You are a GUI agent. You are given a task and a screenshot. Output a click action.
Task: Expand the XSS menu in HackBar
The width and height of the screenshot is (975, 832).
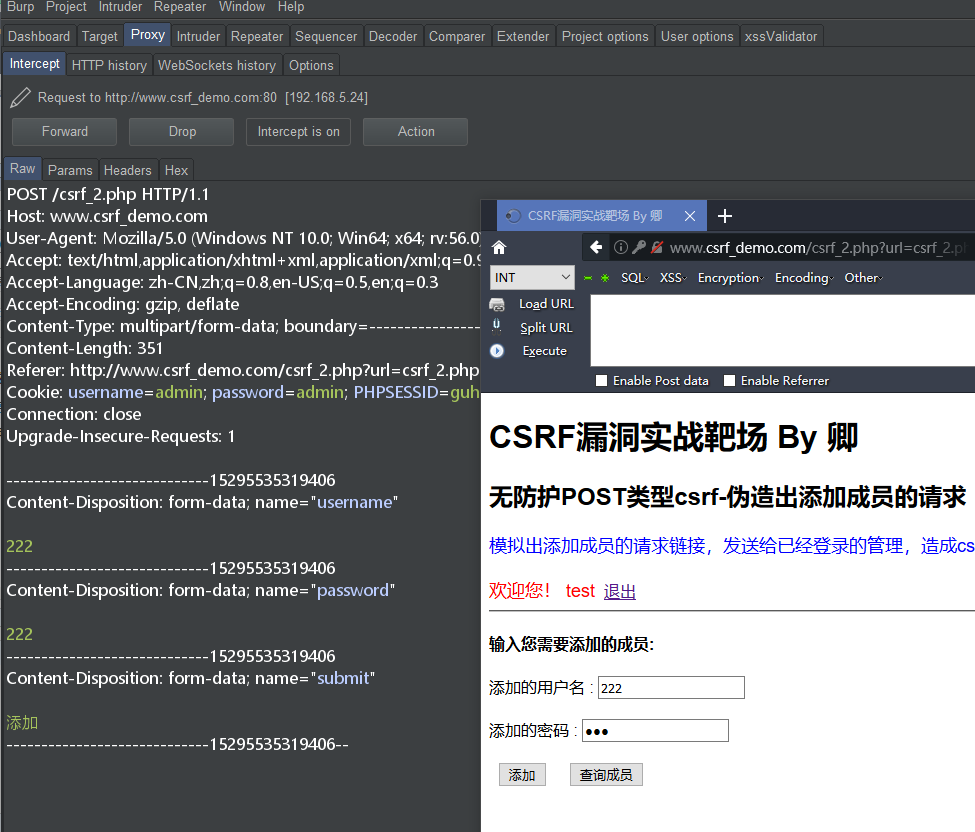tap(673, 278)
